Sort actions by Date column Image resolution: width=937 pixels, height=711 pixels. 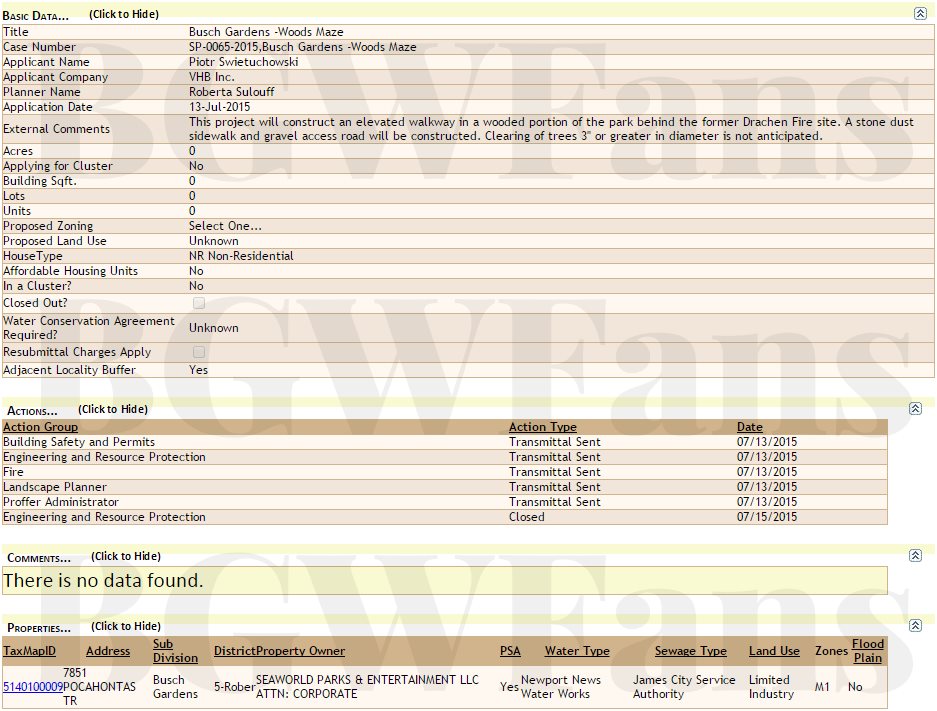[x=749, y=427]
